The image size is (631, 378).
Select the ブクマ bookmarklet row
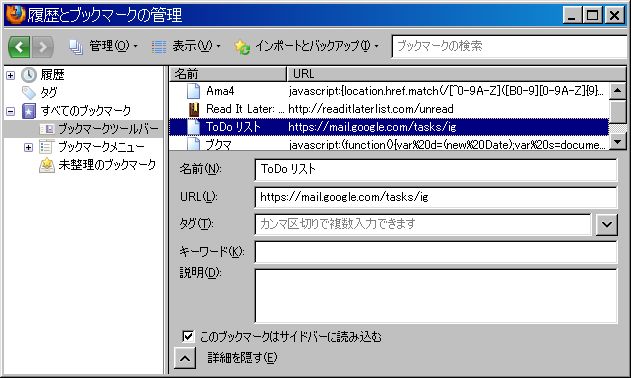pos(389,144)
